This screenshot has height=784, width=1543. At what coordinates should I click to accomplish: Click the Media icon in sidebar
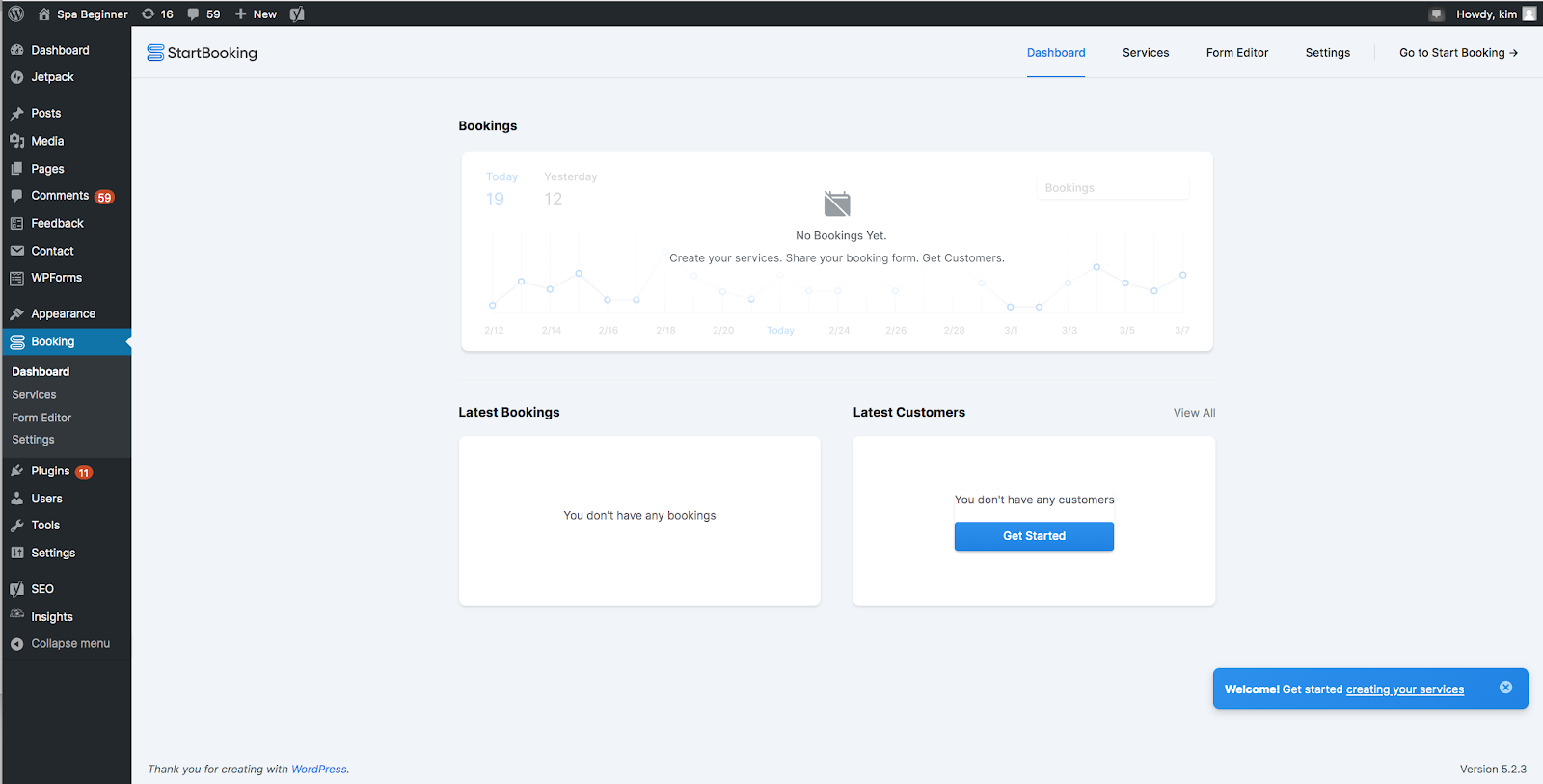17,141
